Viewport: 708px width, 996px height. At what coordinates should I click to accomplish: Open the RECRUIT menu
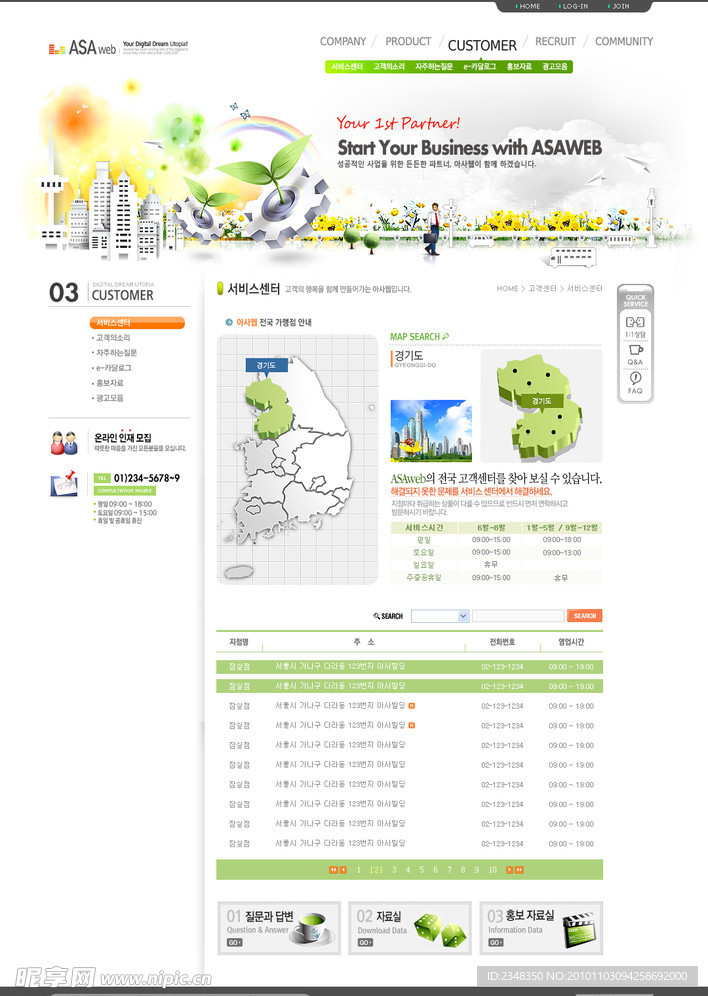(555, 41)
